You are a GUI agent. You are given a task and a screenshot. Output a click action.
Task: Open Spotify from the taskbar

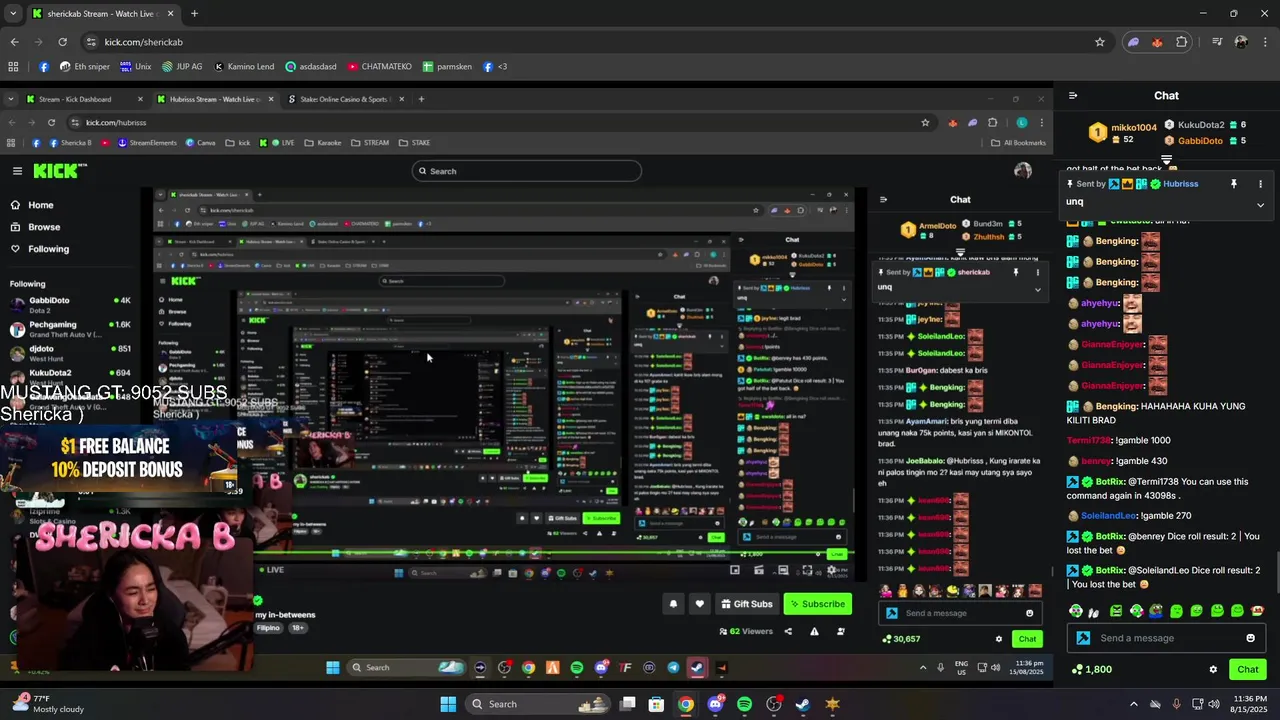pyautogui.click(x=744, y=704)
